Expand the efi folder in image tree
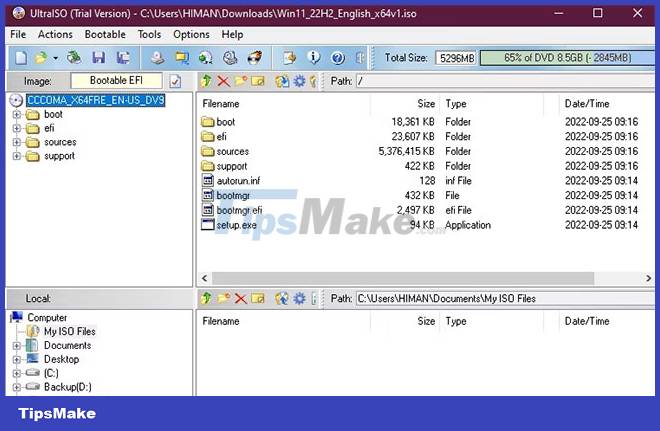The width and height of the screenshot is (660, 431). pos(16,128)
